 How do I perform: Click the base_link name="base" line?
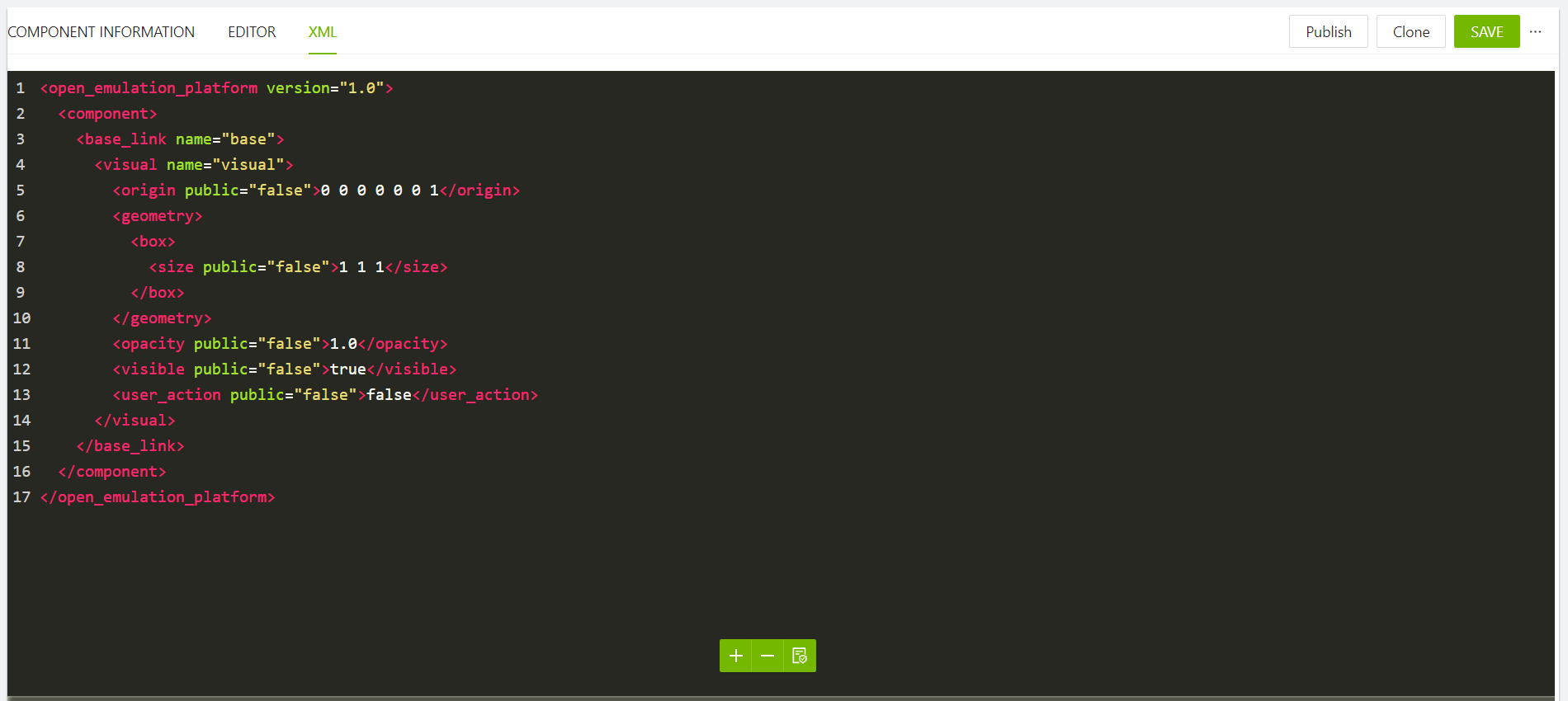click(180, 139)
